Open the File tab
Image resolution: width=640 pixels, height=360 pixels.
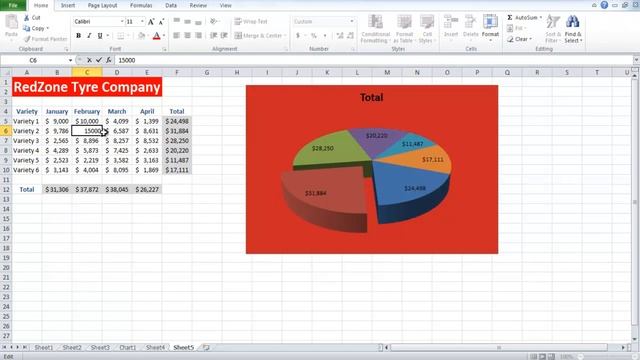pyautogui.click(x=13, y=5)
